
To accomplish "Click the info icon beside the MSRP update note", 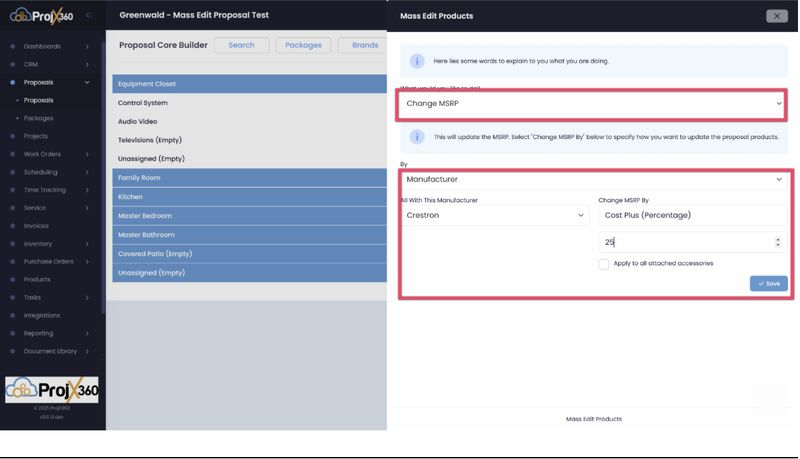I will pos(417,137).
